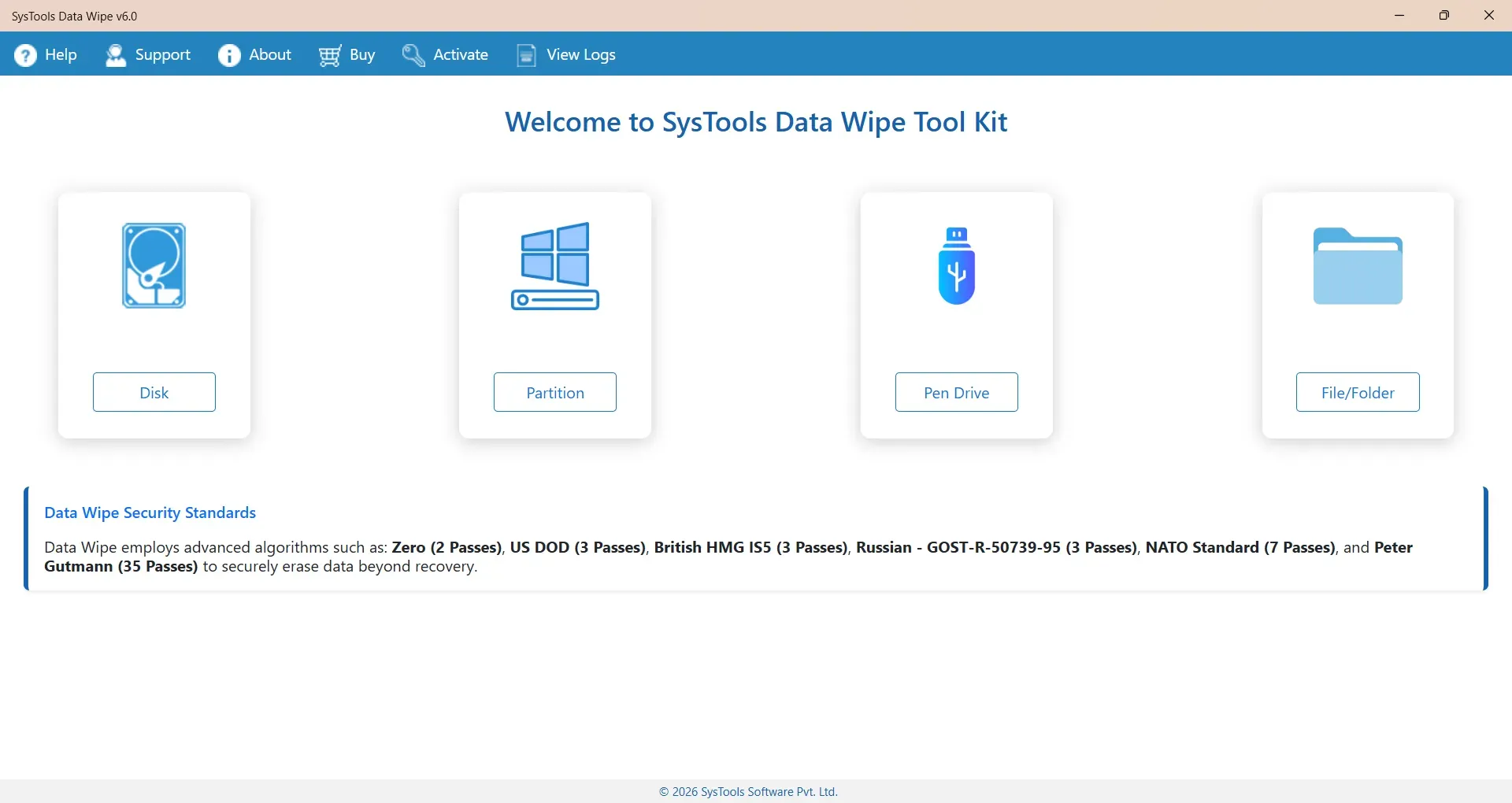Open the Buy menu label

coord(362,55)
